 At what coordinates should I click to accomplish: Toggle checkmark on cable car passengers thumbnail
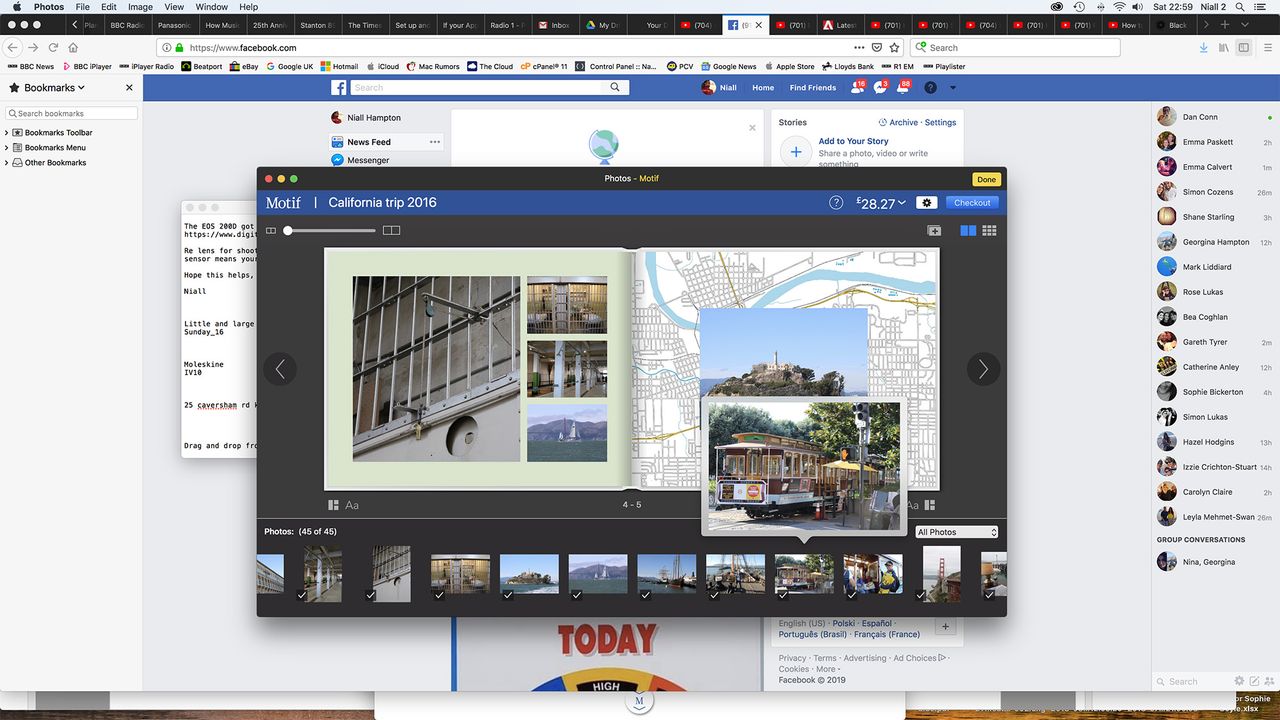(852, 595)
